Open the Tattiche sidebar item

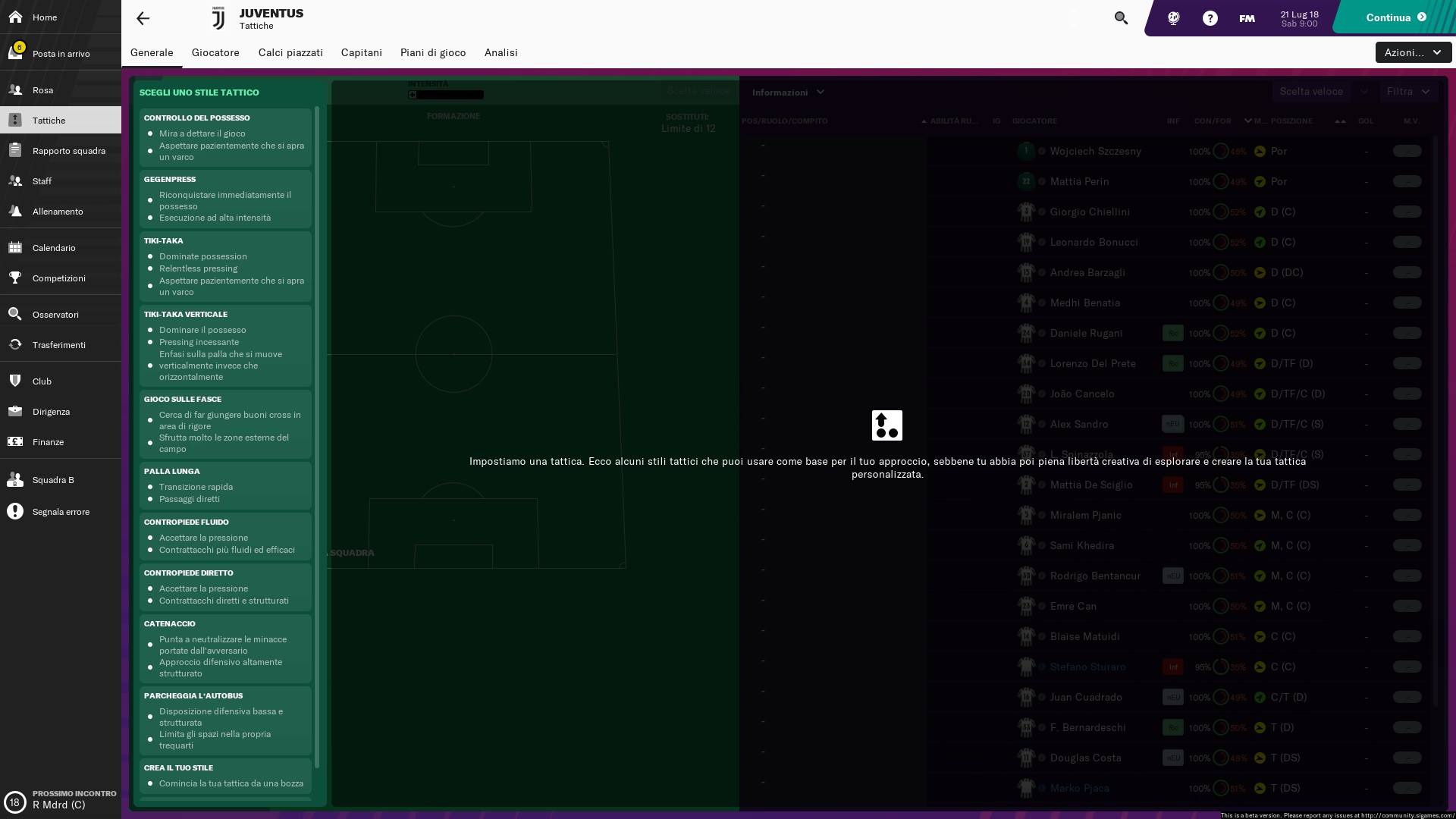61,120
